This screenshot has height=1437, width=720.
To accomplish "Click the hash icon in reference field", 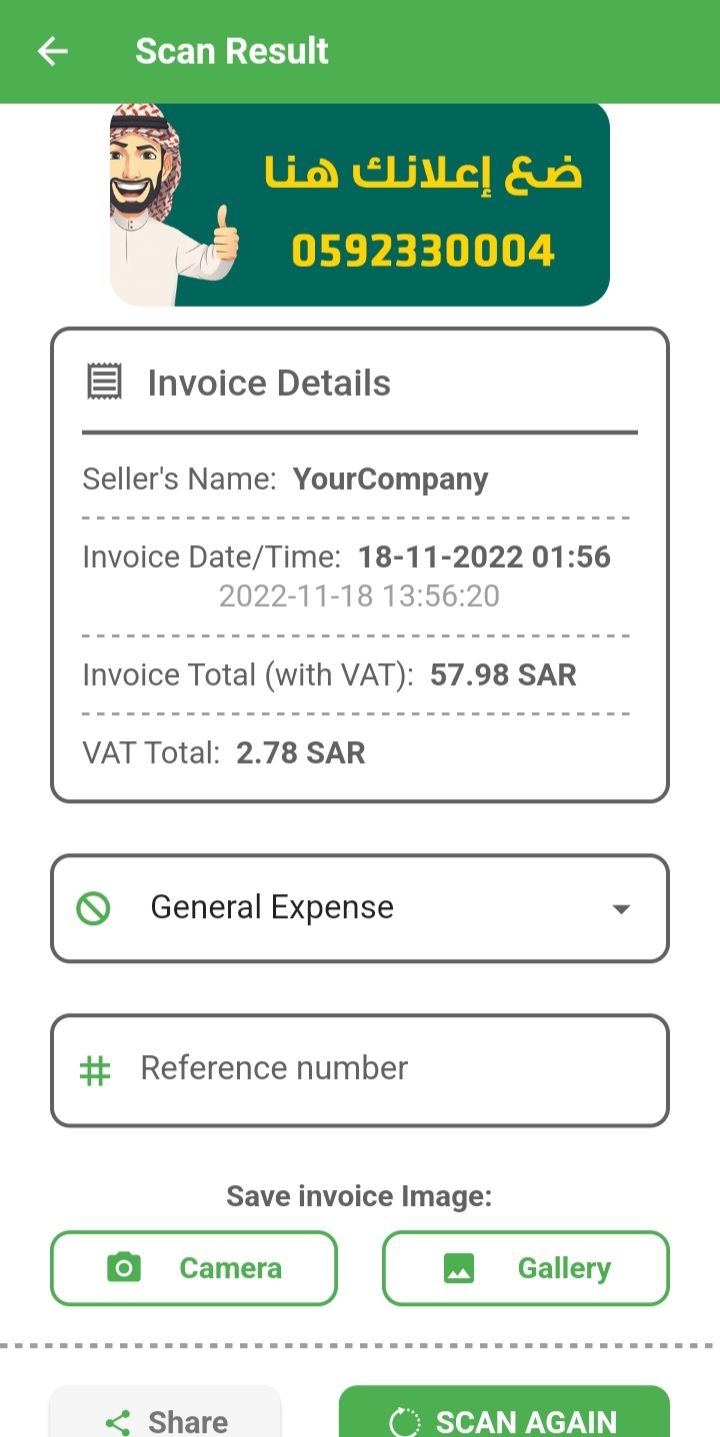I will click(95, 1070).
